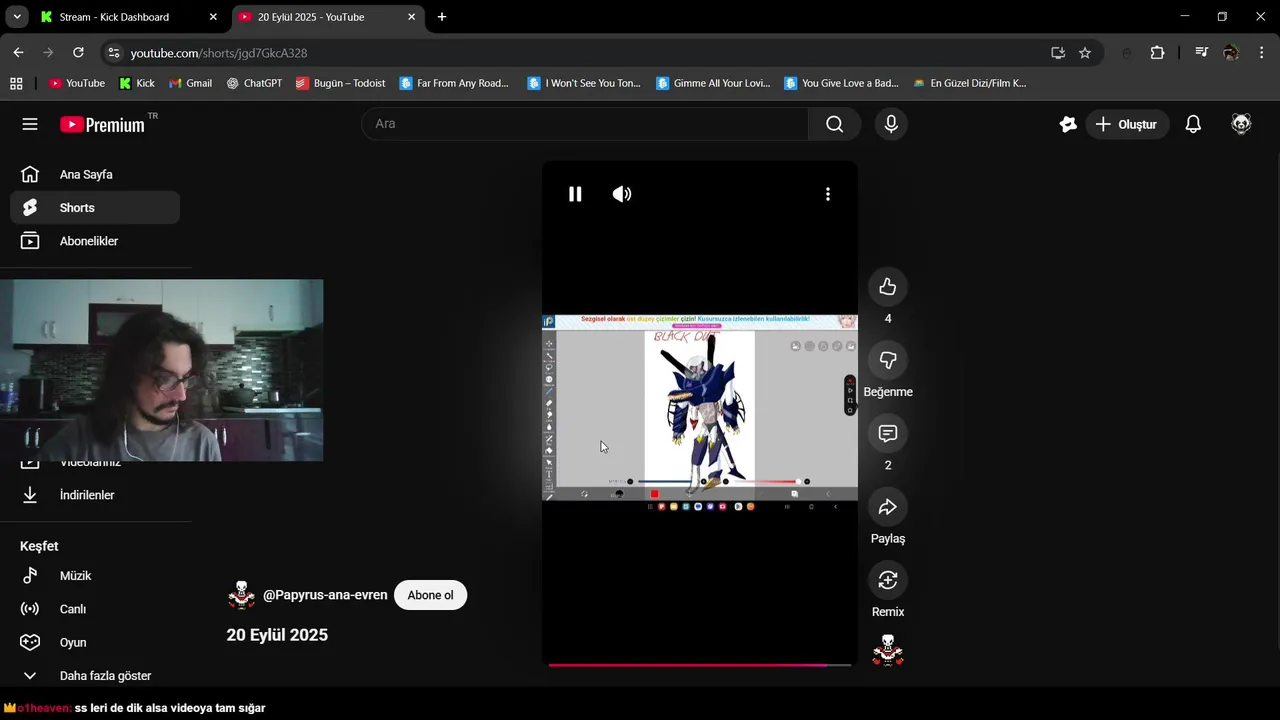Open the ChatGPT bookmark
1280x720 pixels.
(x=254, y=83)
